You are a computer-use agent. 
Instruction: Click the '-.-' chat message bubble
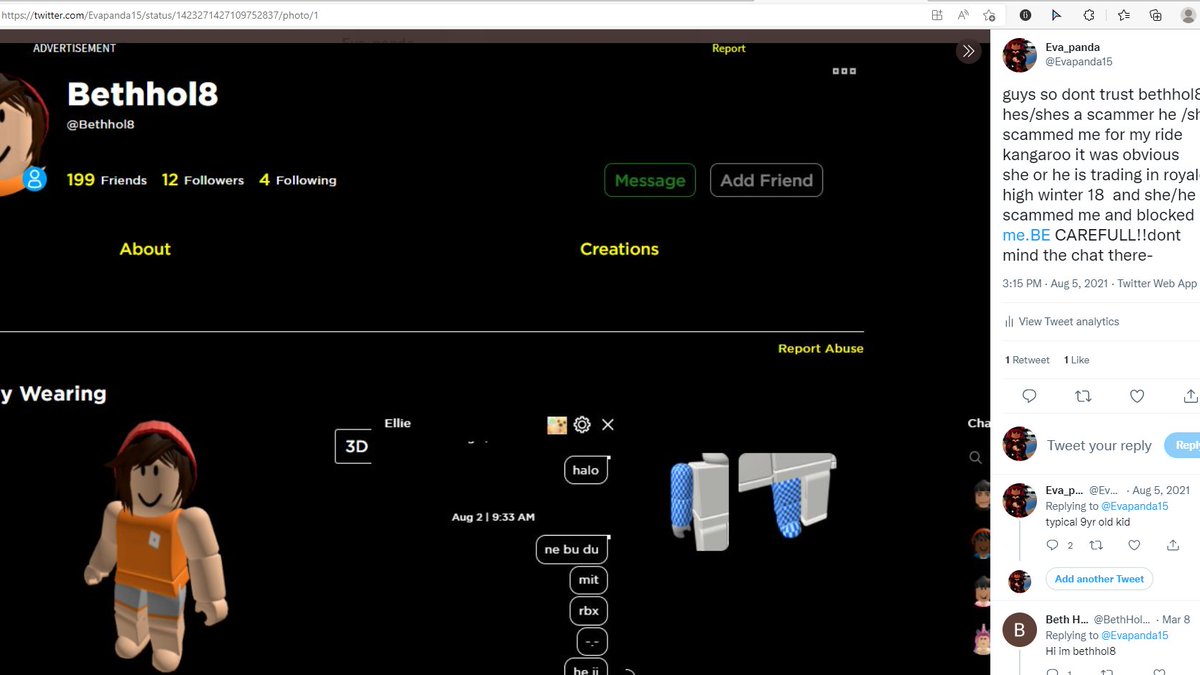pyautogui.click(x=592, y=641)
